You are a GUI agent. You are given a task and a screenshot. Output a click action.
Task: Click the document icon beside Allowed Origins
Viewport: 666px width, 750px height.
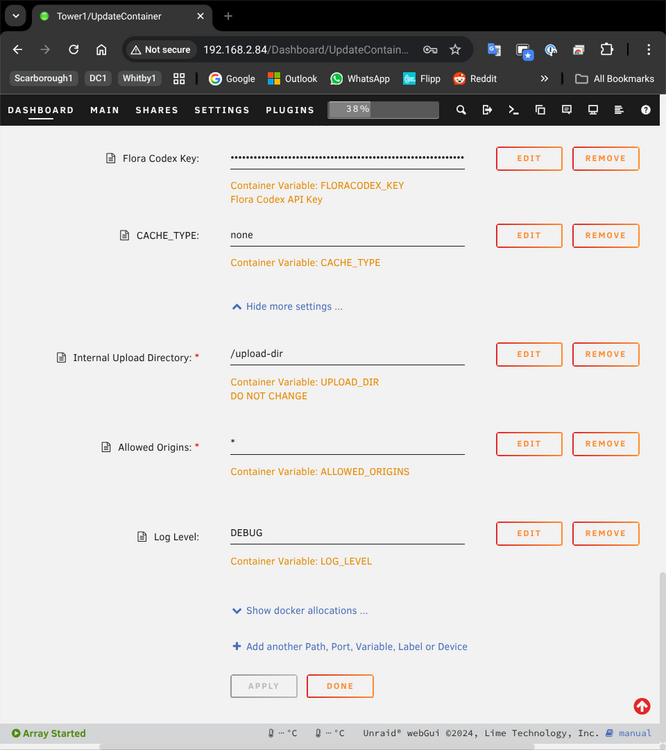tap(106, 447)
